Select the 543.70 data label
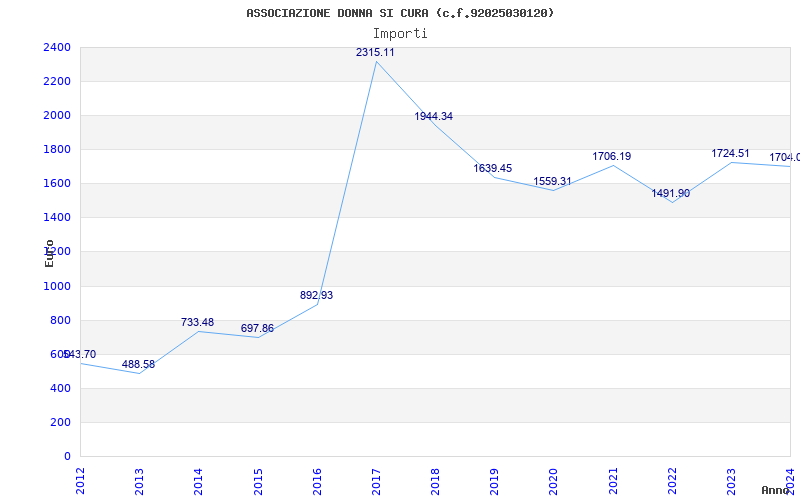 pos(80,355)
